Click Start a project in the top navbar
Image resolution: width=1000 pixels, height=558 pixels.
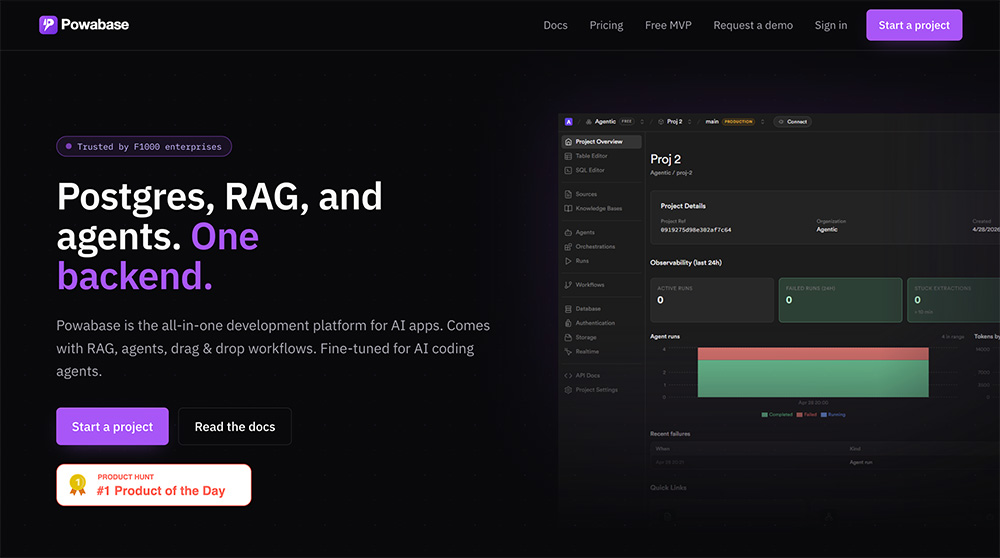(x=914, y=25)
